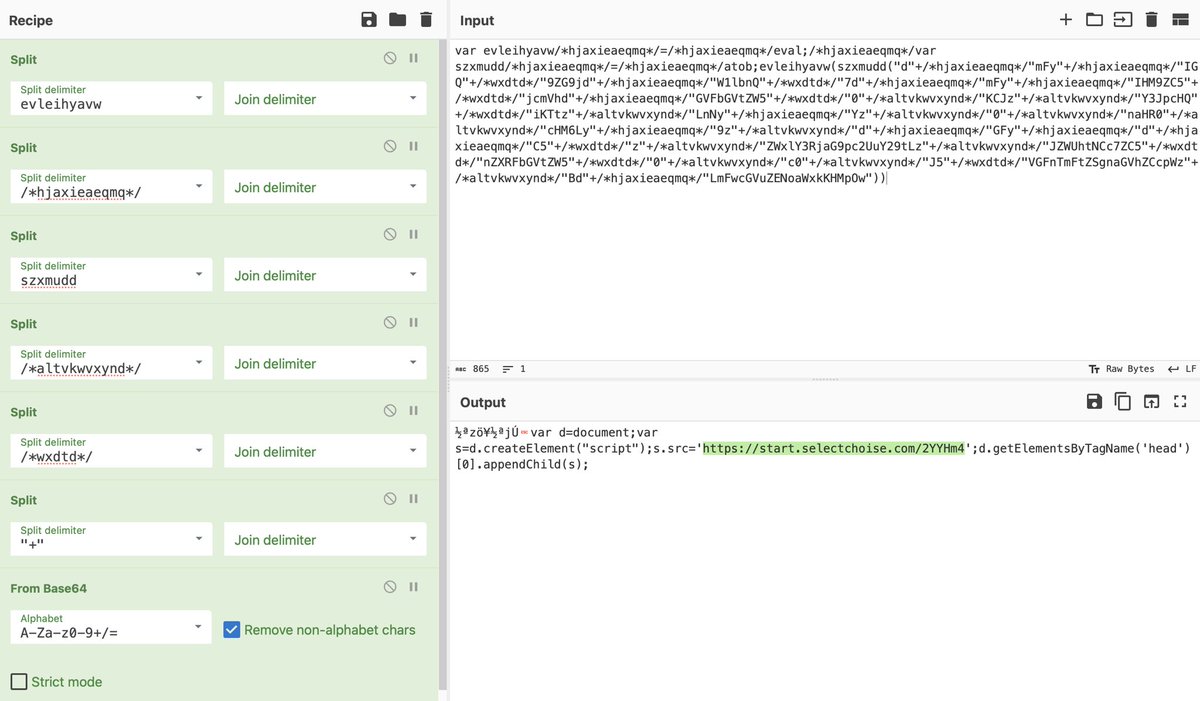The width and height of the screenshot is (1200, 701).
Task: Save output to file
Action: pyautogui.click(x=1094, y=402)
